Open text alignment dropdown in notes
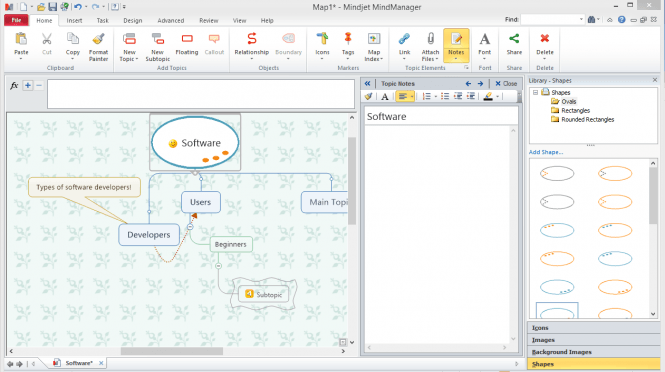 point(412,97)
